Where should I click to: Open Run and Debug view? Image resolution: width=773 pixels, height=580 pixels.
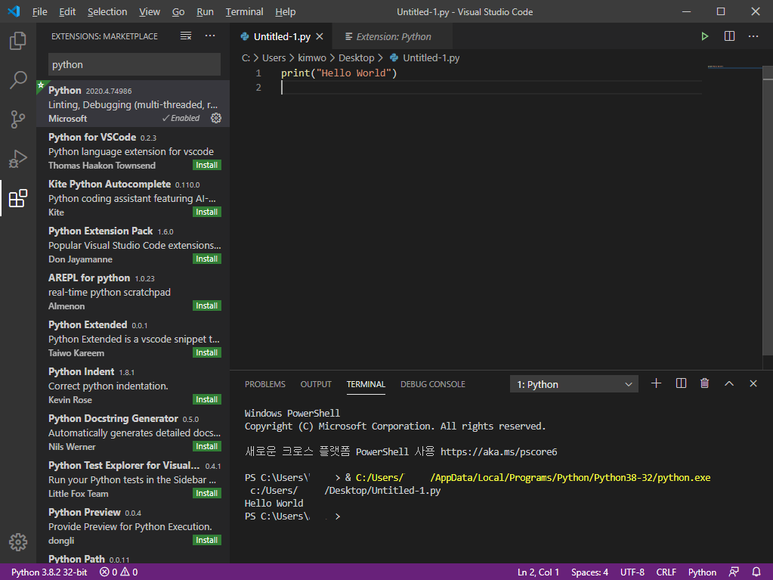pos(18,159)
